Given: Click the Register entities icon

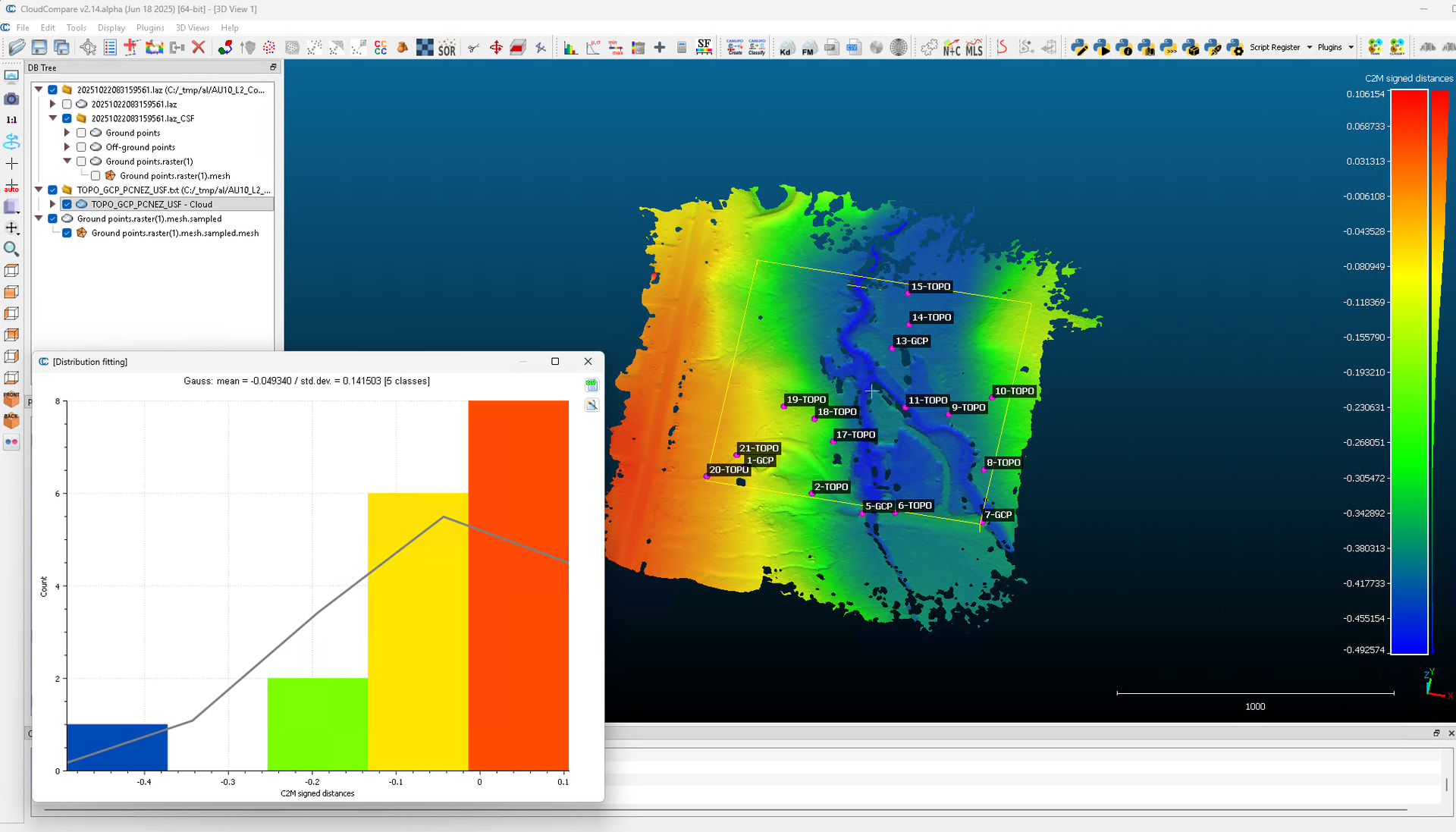Looking at the screenshot, I should [225, 47].
